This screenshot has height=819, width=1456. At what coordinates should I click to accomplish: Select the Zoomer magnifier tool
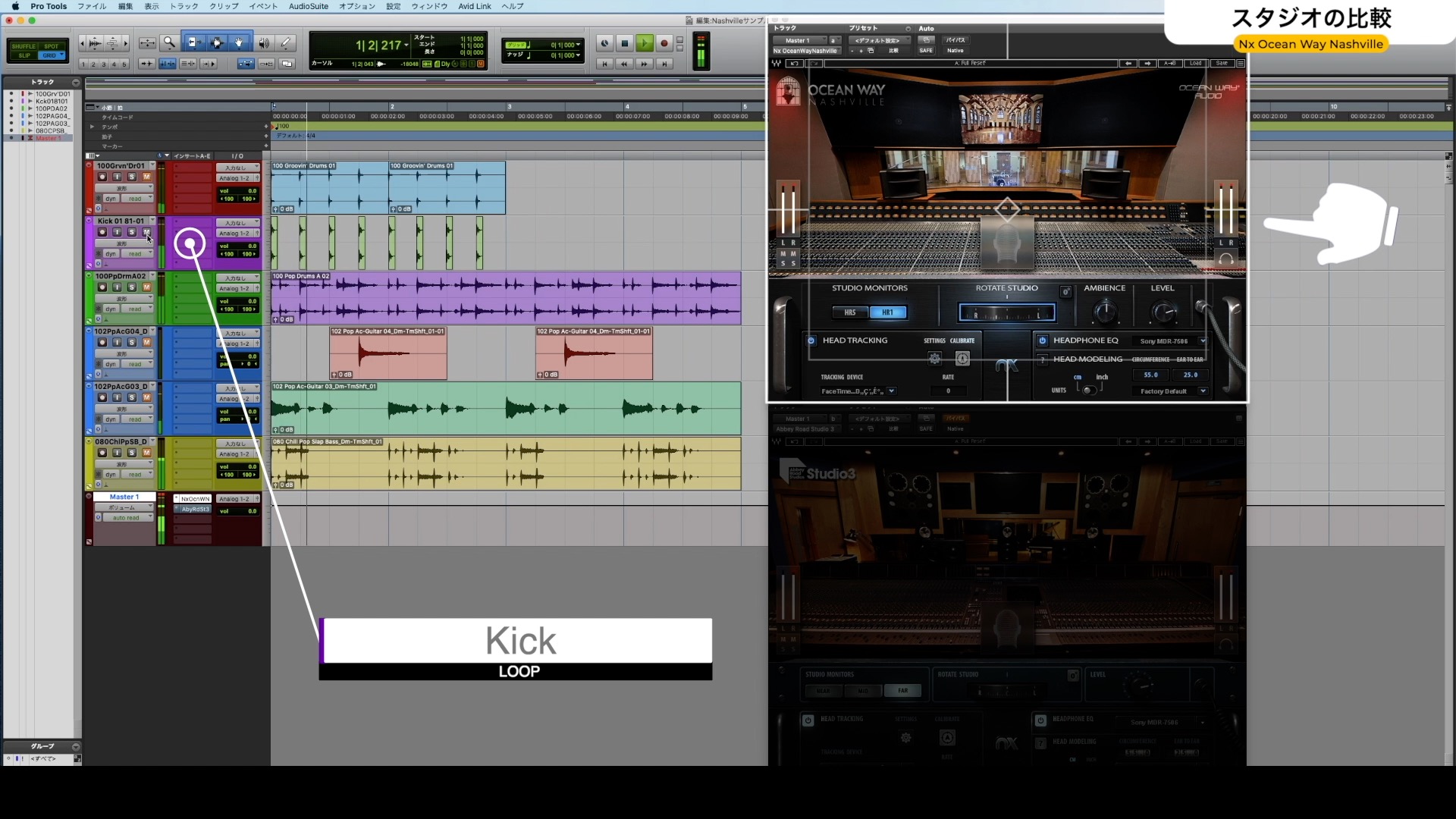pos(169,43)
